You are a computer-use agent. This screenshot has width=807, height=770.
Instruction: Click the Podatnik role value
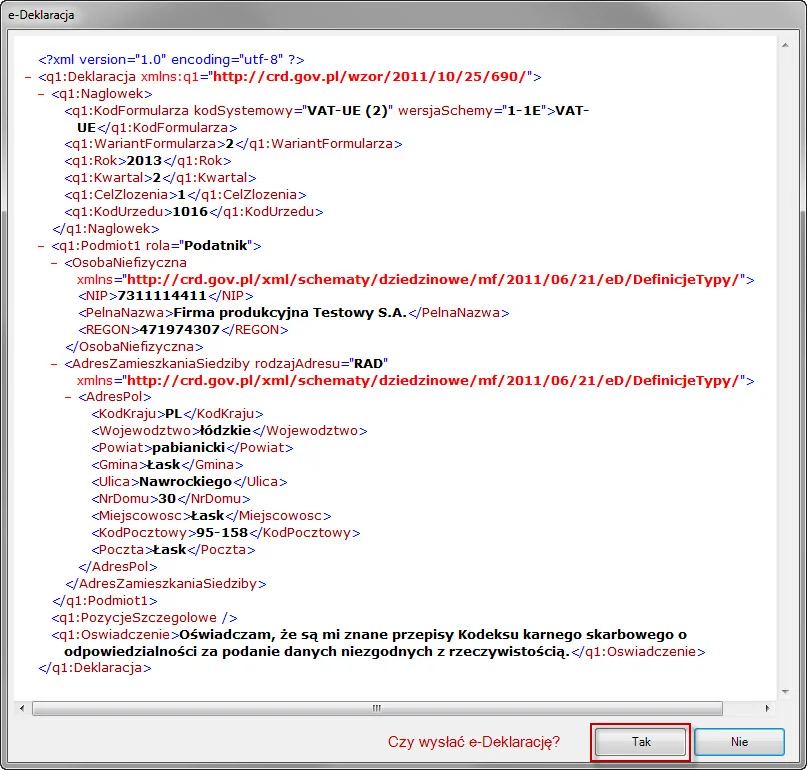pos(216,246)
